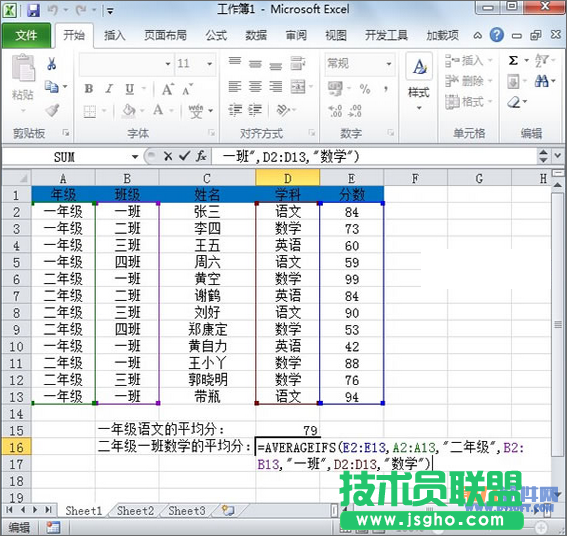Cancel formula entry with X button

click(168, 156)
